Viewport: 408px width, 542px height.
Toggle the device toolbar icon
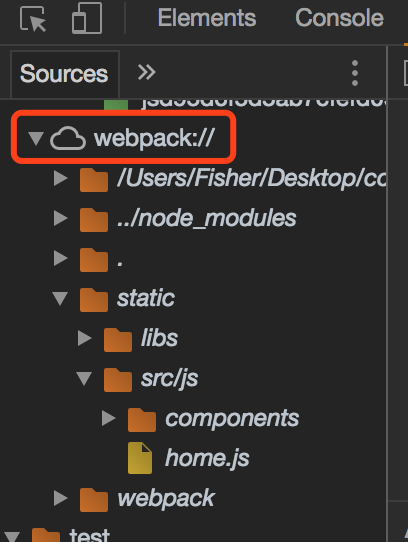click(x=87, y=18)
